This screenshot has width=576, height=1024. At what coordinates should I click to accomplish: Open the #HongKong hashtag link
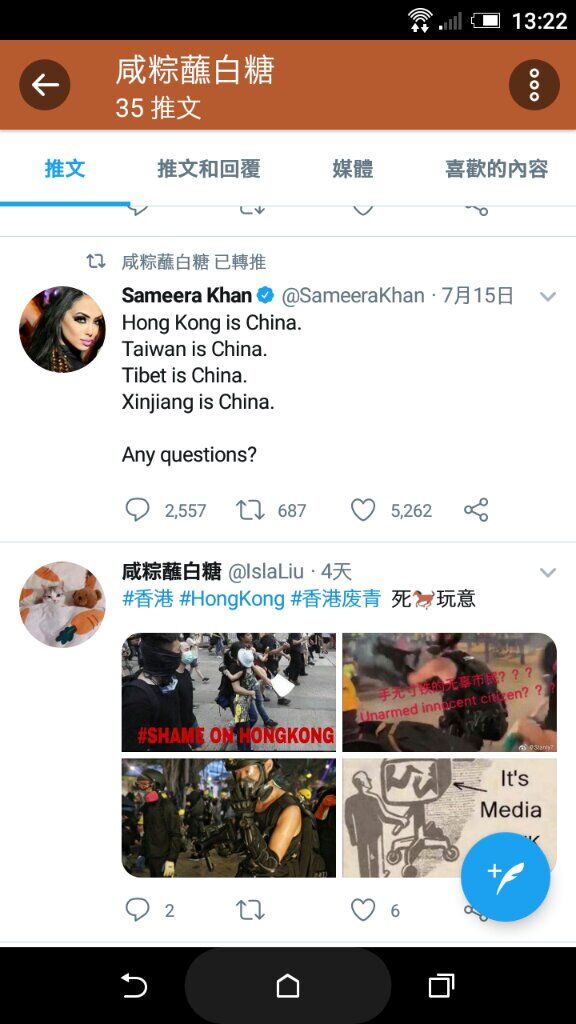[232, 599]
